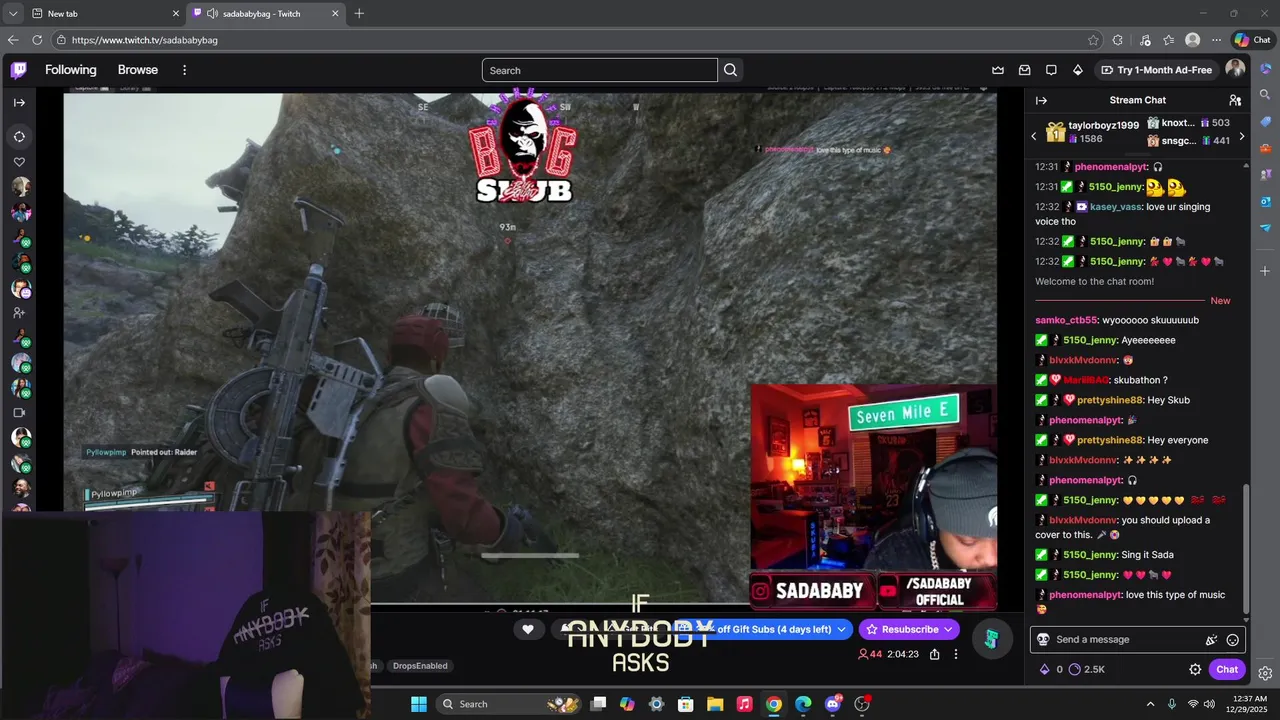This screenshot has width=1280, height=720.
Task: Open the Following page
Action: pyautogui.click(x=71, y=70)
